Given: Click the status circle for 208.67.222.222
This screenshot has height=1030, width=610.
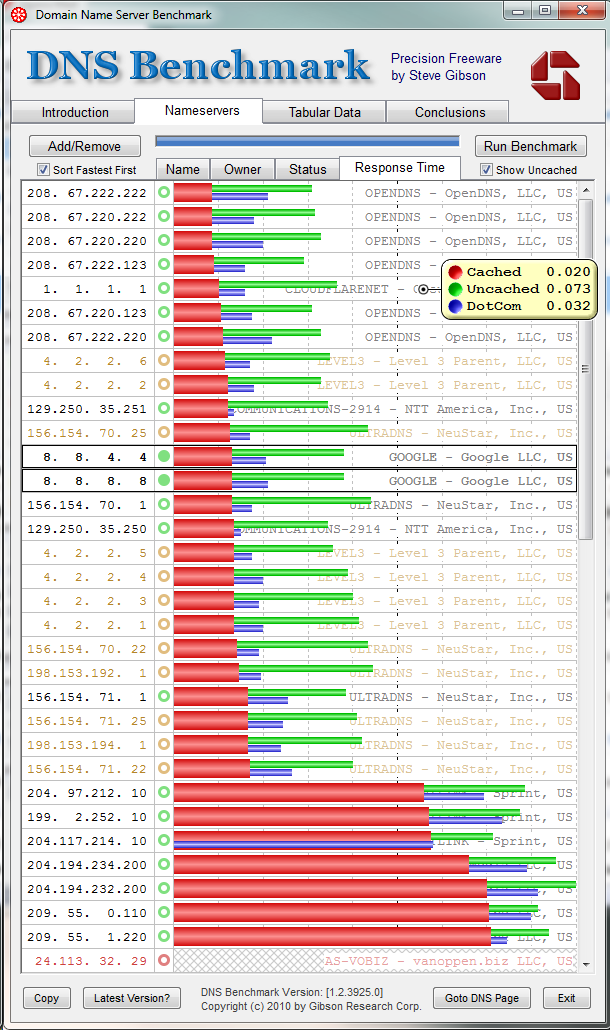Looking at the screenshot, I should coord(163,192).
